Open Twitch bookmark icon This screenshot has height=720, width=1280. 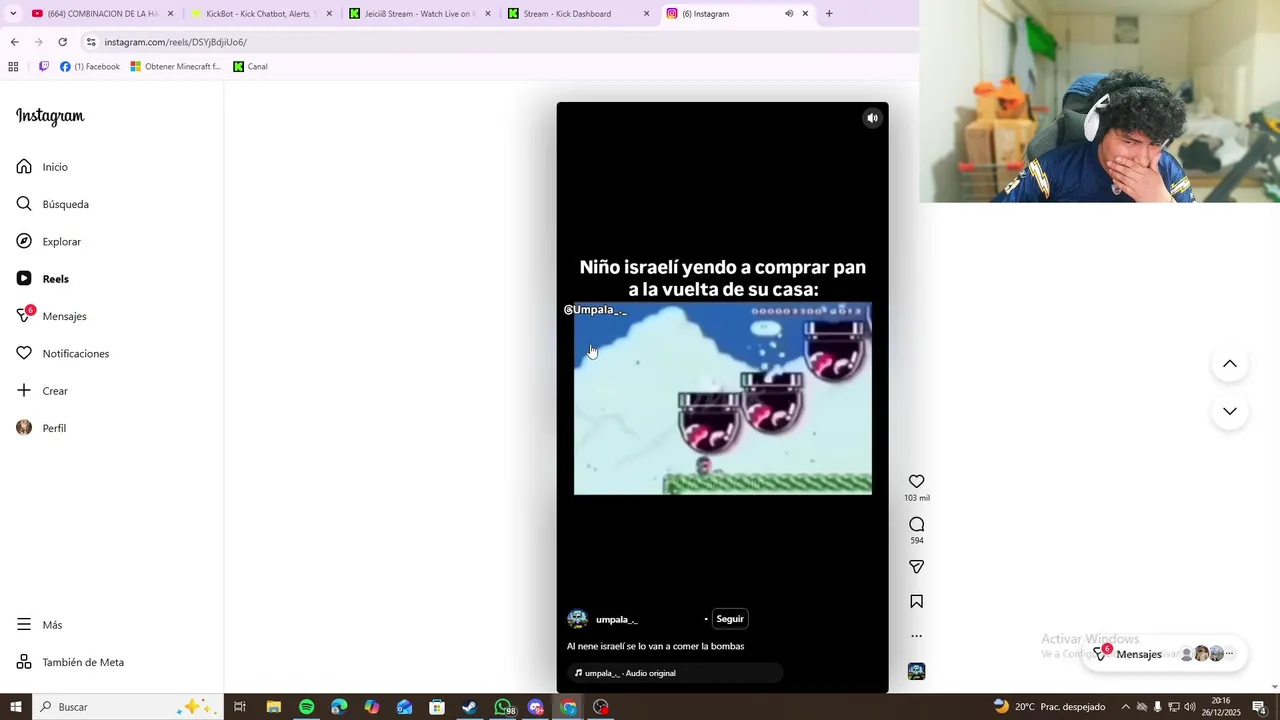(x=43, y=67)
